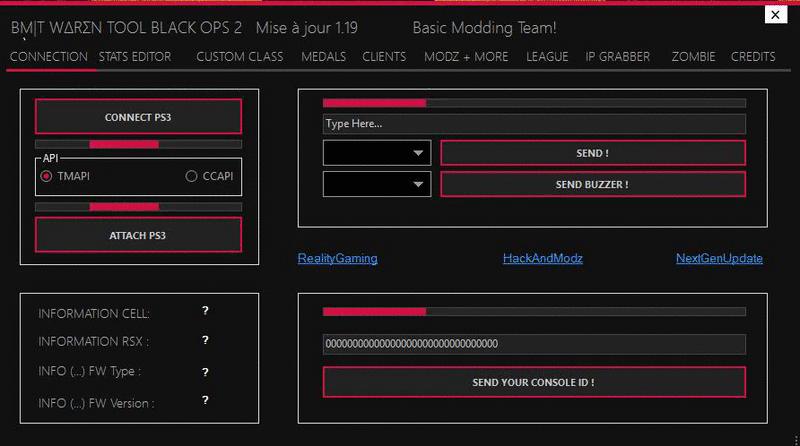Click progress bar under CONNECT PS3

tap(138, 144)
